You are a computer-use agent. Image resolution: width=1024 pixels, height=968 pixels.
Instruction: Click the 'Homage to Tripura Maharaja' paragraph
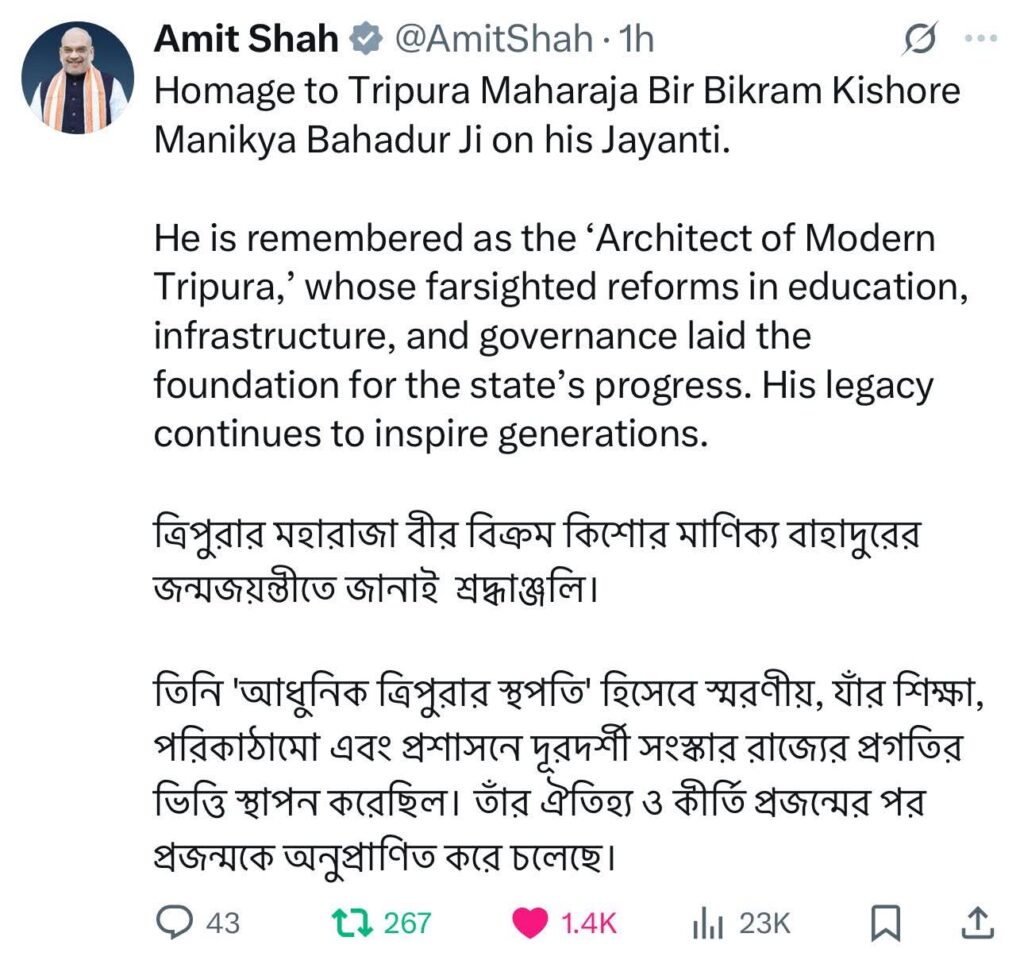[x=557, y=115]
